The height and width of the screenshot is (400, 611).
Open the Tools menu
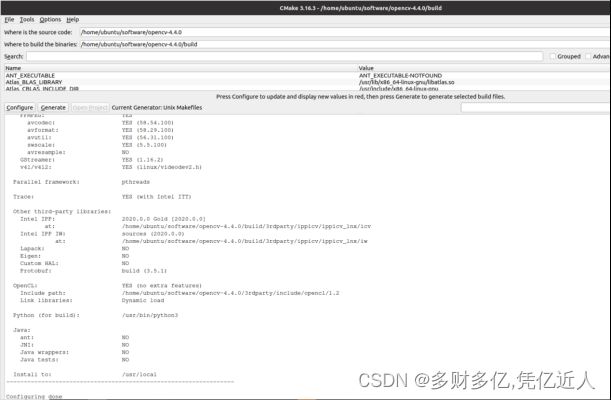[x=27, y=19]
